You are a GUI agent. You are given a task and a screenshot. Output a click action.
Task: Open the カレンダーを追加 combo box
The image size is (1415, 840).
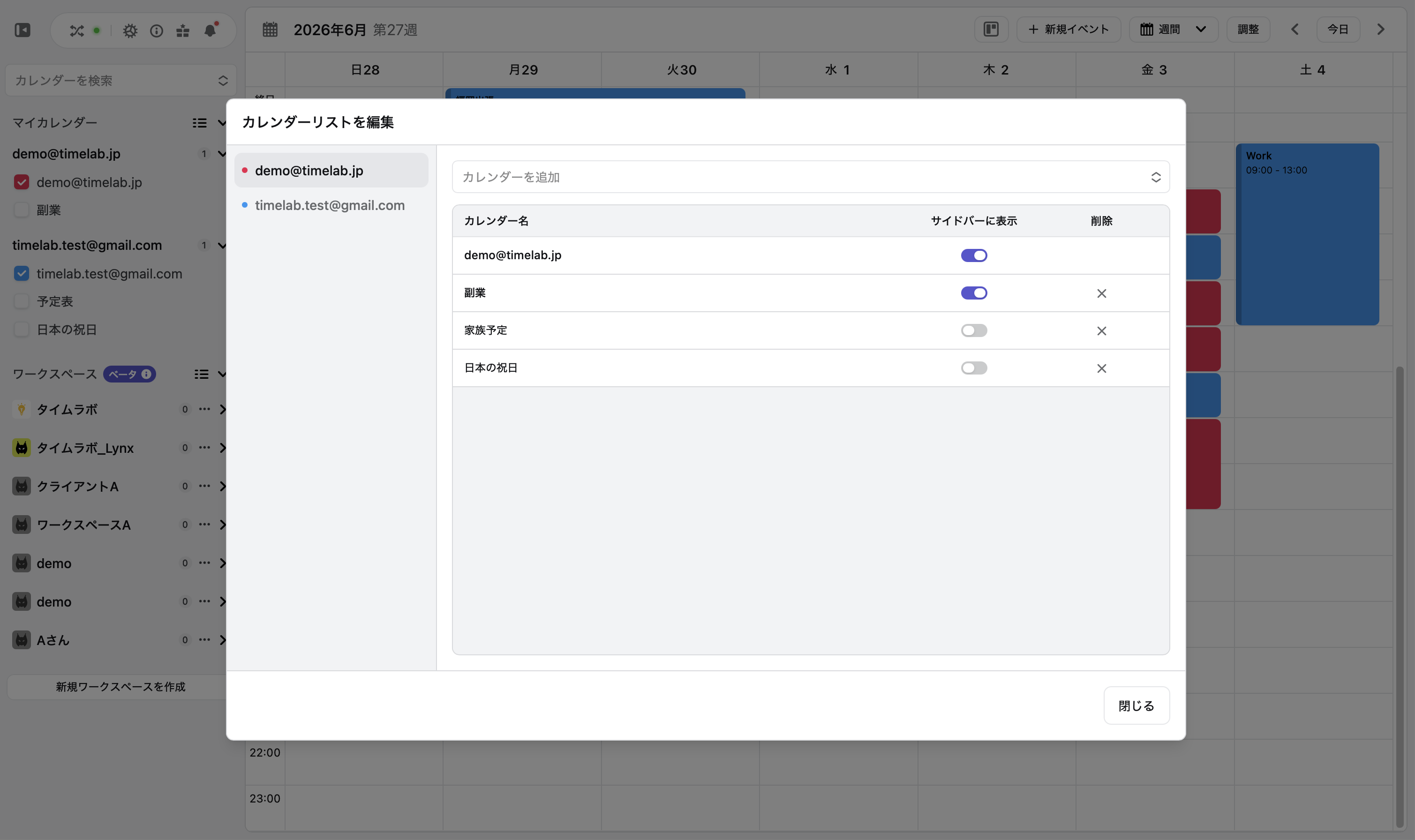[811, 177]
